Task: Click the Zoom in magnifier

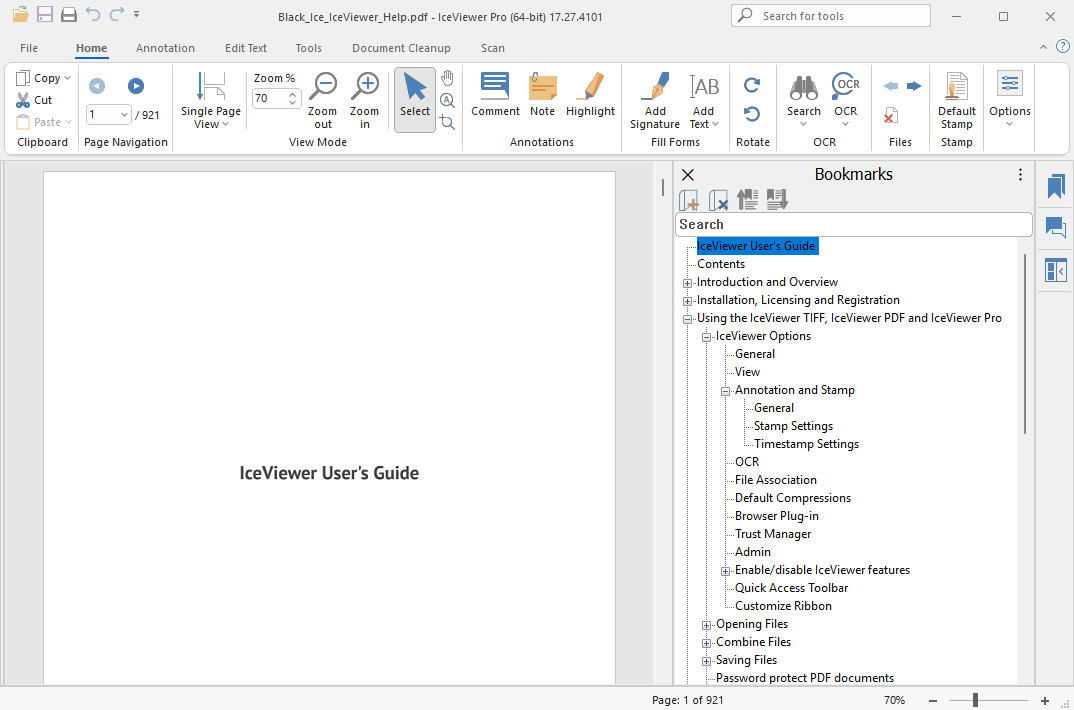Action: [x=364, y=100]
